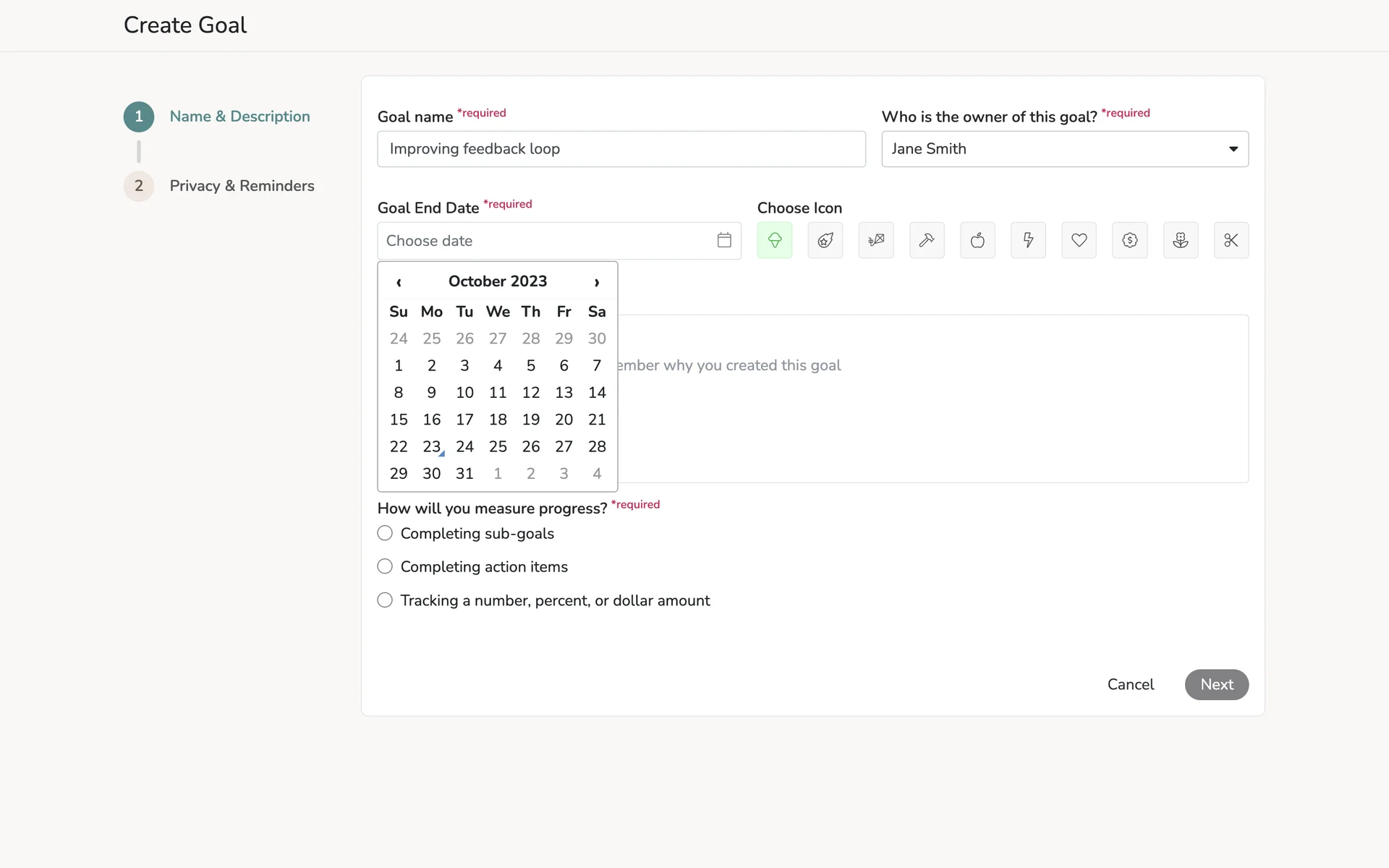This screenshot has height=868, width=1389.
Task: Select Completing action items radio option
Action: pyautogui.click(x=385, y=566)
